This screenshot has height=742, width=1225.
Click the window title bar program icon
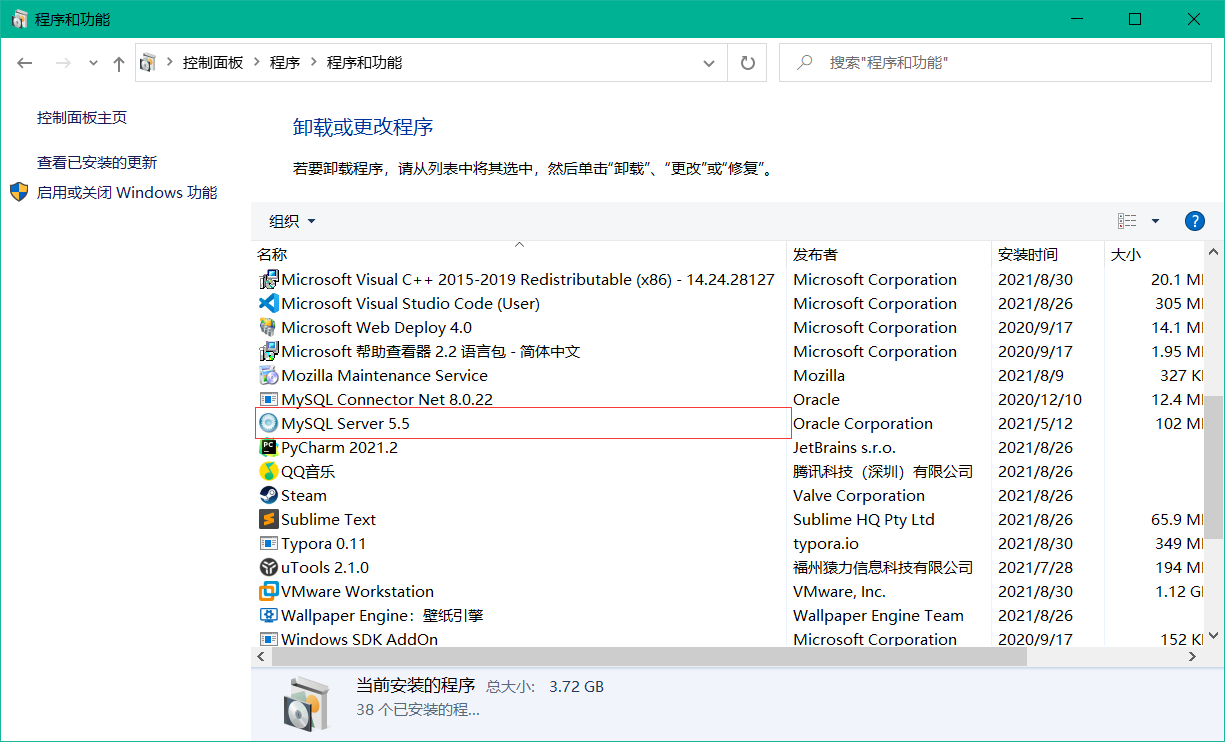click(20, 20)
